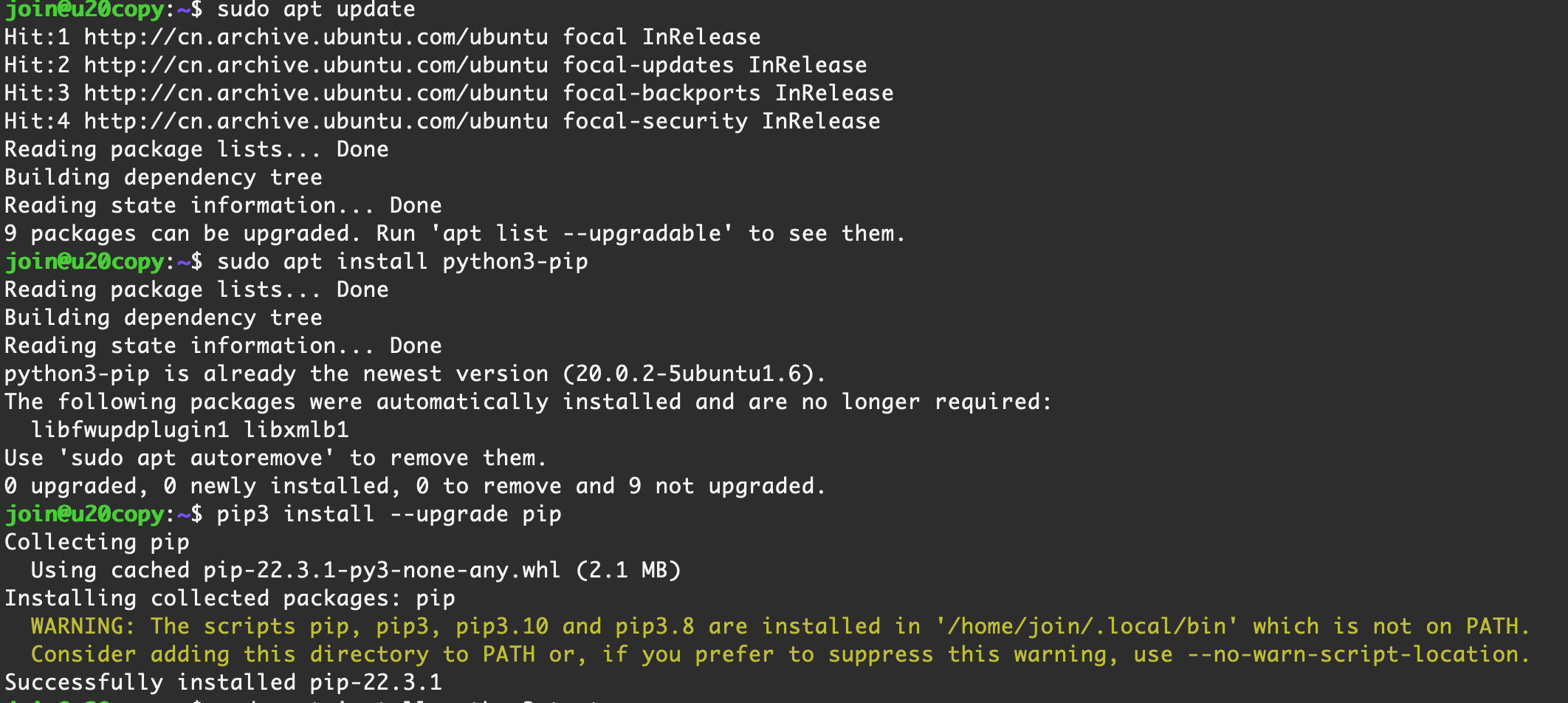Click the "sudo apt install python3-pip" command

(402, 261)
